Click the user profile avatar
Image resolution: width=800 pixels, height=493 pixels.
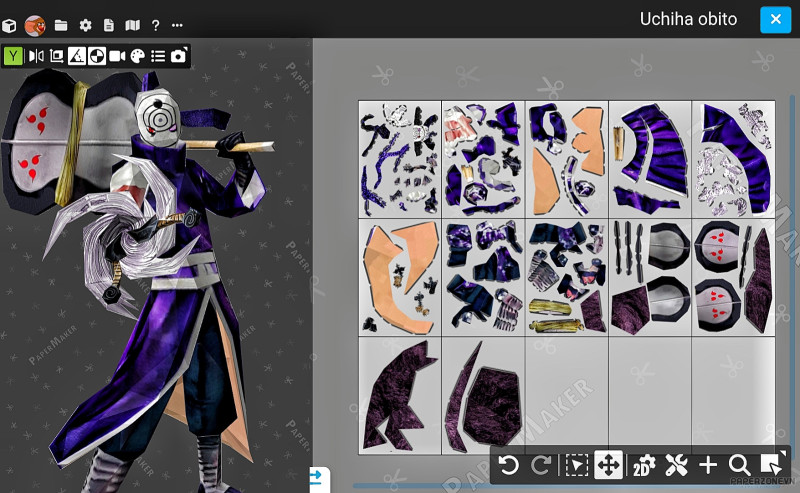[x=35, y=25]
